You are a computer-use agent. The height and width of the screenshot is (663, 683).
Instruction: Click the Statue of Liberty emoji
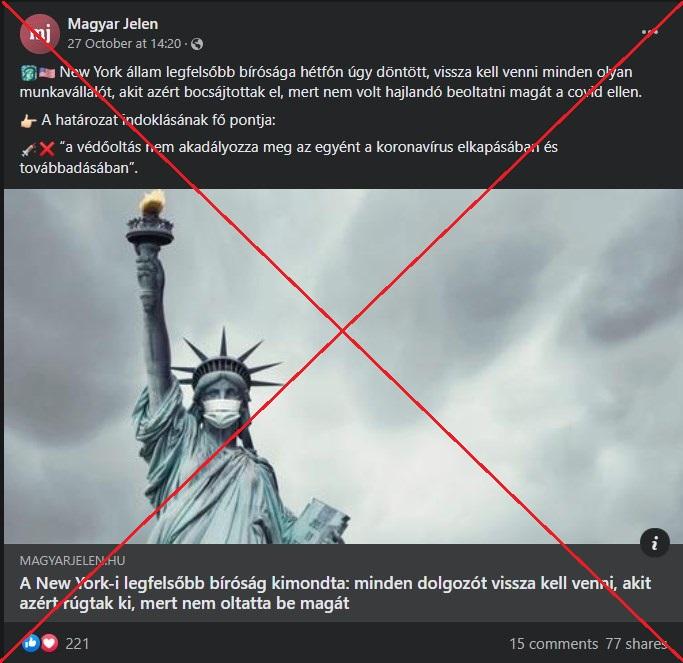click(28, 73)
